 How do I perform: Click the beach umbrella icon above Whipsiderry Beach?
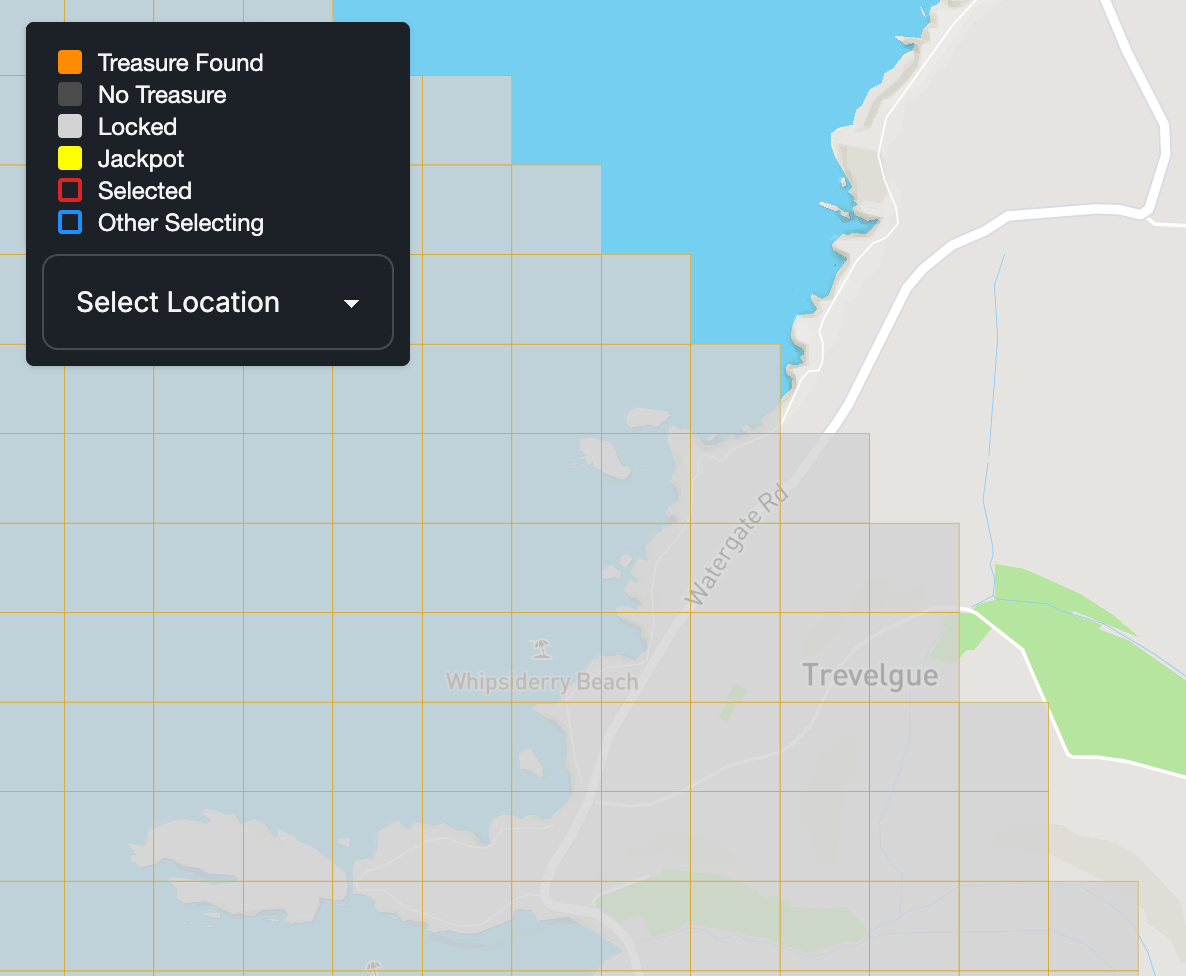point(540,648)
